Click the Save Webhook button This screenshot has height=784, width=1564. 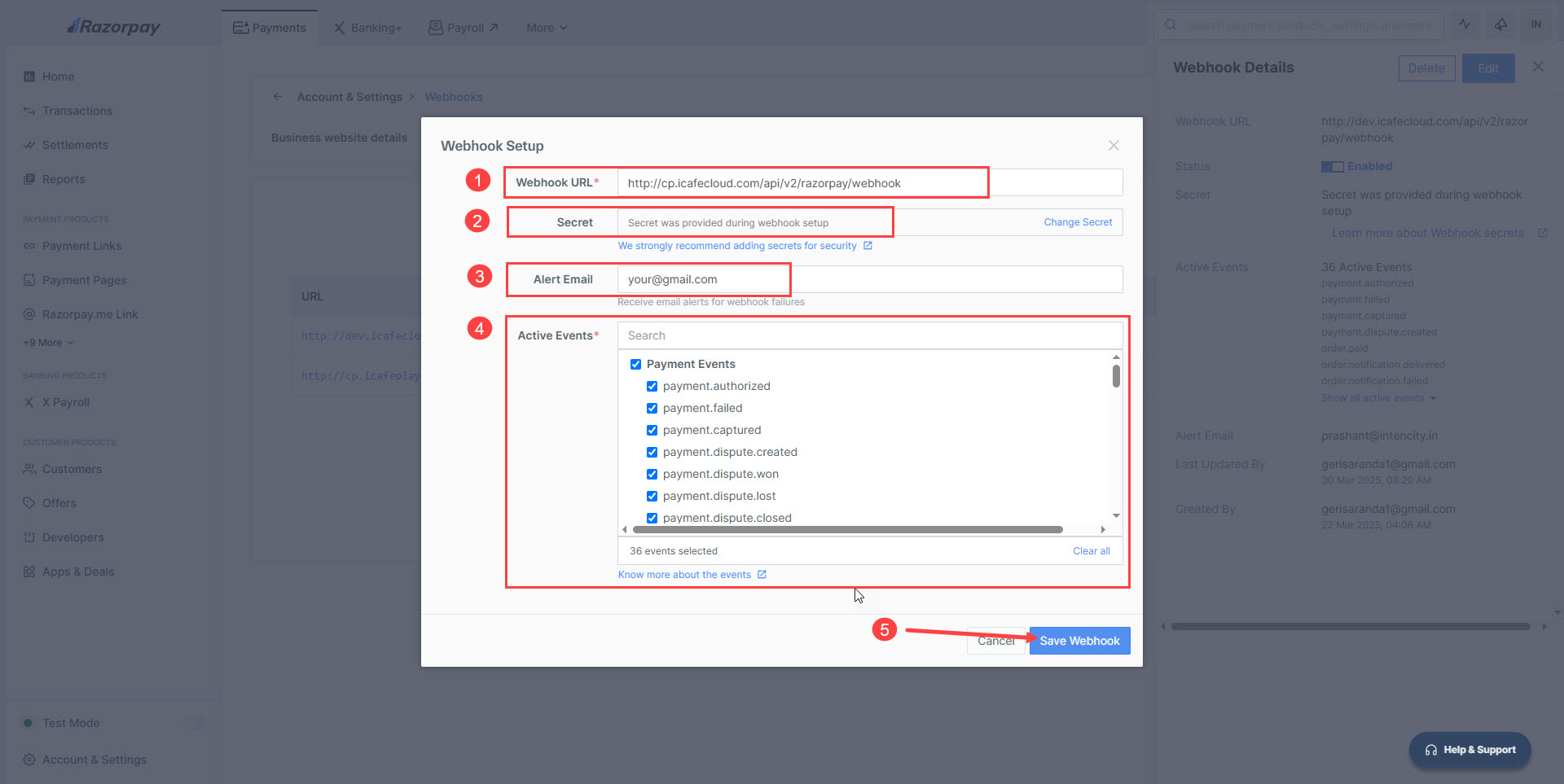[x=1079, y=641]
